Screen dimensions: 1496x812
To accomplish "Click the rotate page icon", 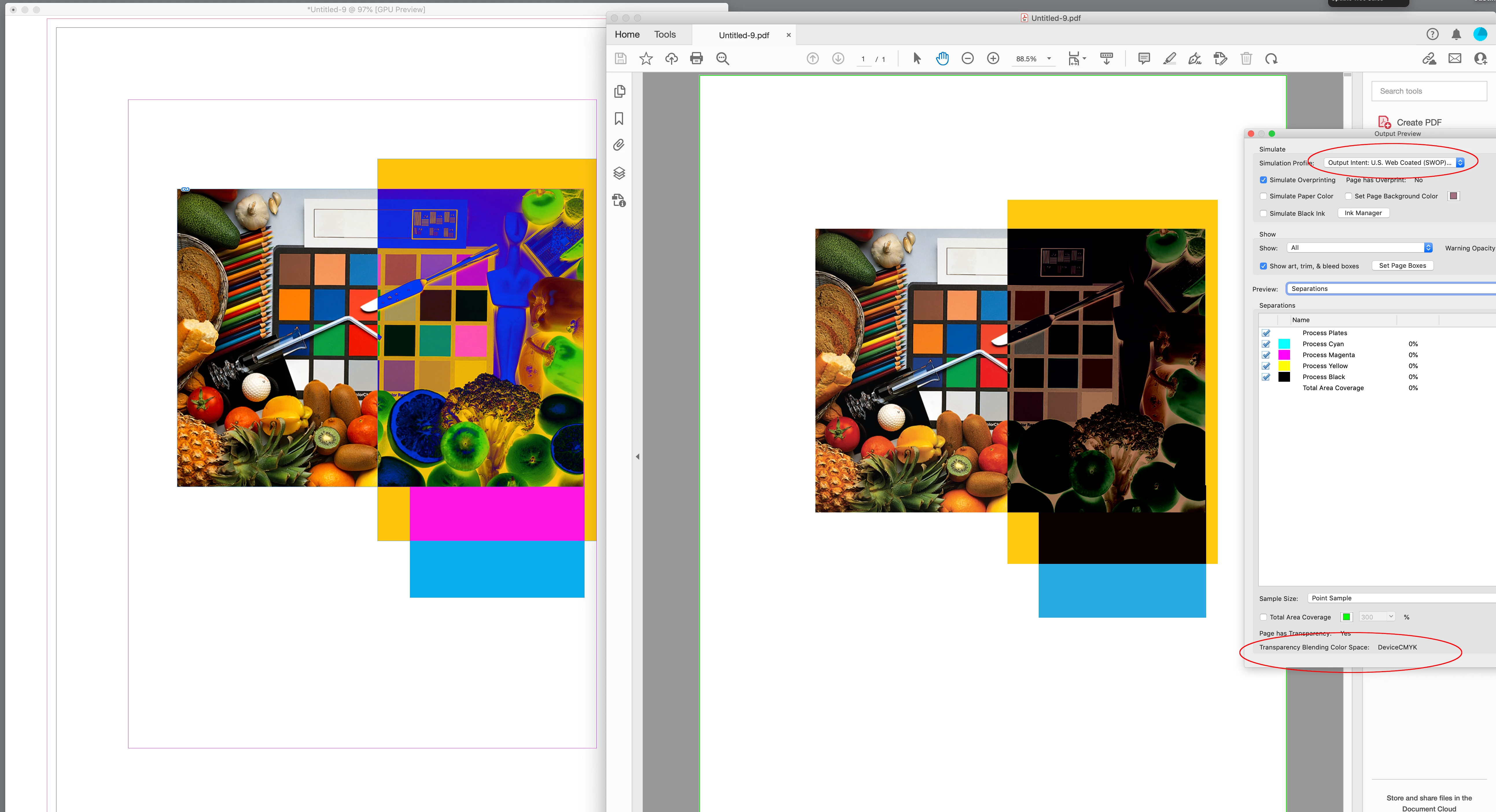I will tap(1271, 59).
